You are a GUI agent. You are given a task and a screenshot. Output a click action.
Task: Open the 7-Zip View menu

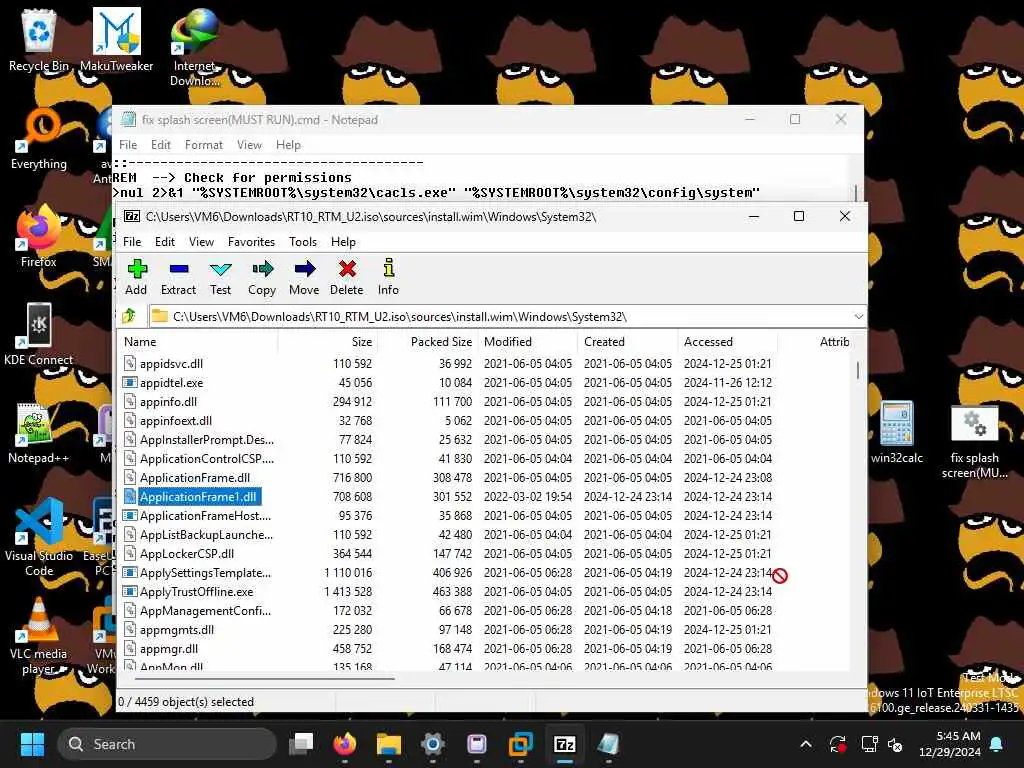pyautogui.click(x=201, y=242)
